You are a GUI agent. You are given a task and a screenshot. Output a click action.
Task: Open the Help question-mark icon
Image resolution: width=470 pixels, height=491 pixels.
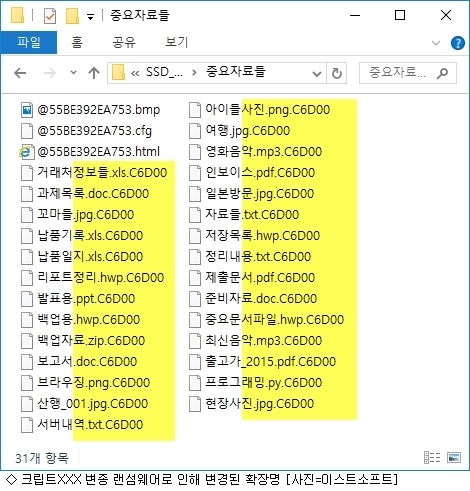tap(457, 43)
